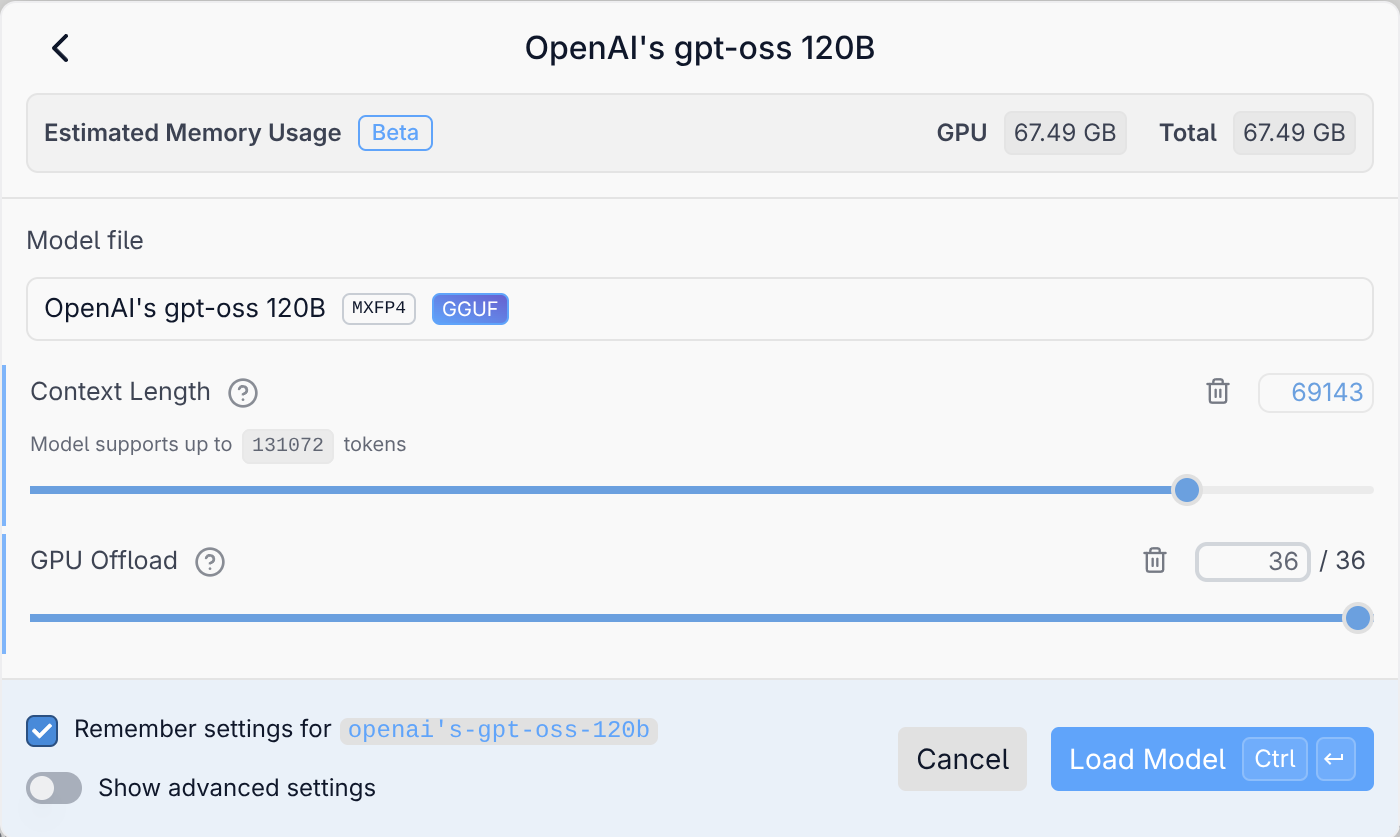
Task: Click the Context Length help icon
Action: click(243, 393)
